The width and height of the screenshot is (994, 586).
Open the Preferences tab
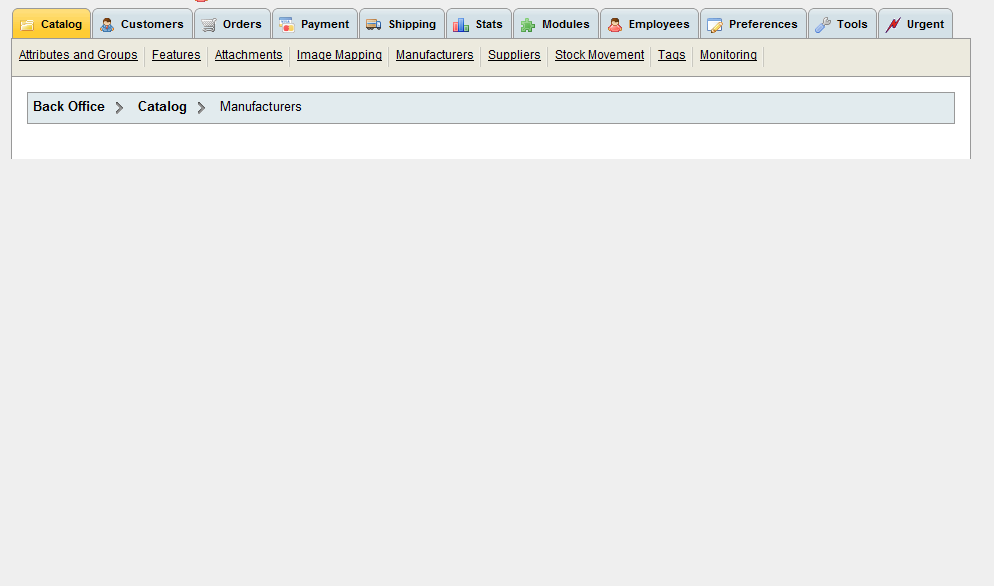click(753, 23)
